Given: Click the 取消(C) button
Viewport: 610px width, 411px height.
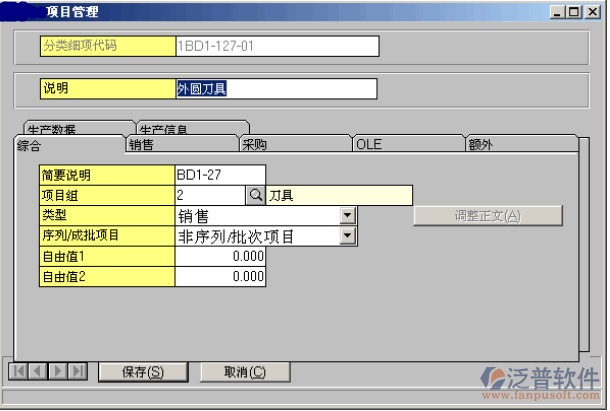Looking at the screenshot, I should click(x=244, y=372).
